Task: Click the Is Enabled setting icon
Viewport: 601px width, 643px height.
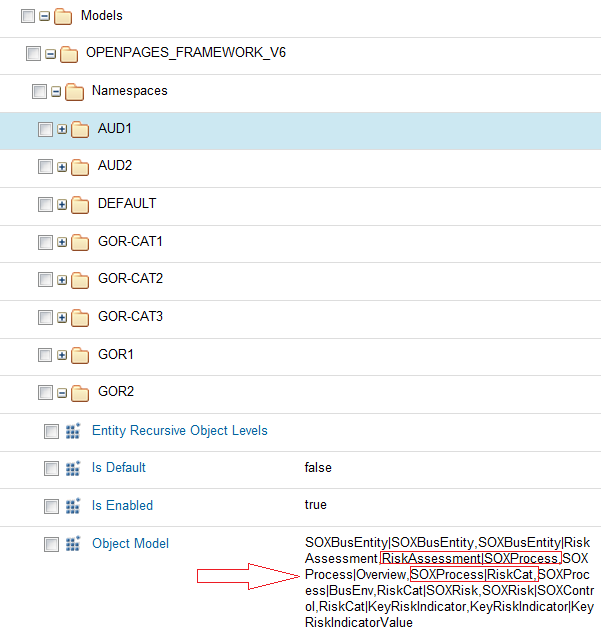Action: tap(73, 506)
